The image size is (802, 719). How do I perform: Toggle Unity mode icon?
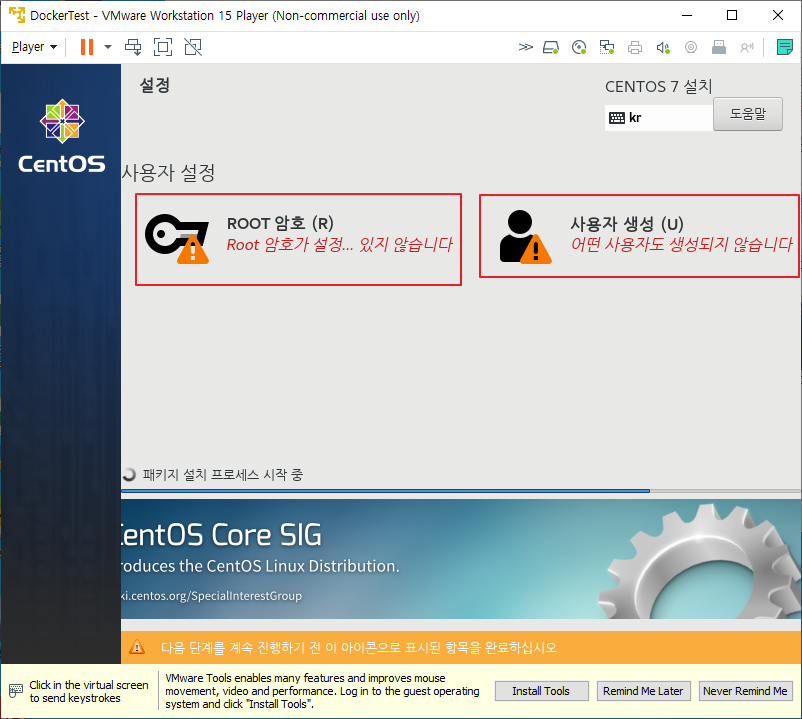[193, 47]
